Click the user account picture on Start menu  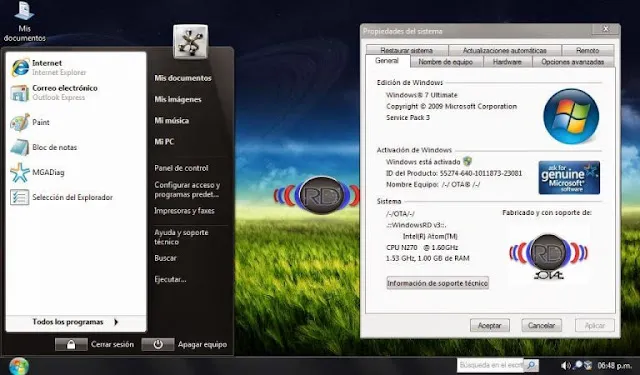coord(190,42)
